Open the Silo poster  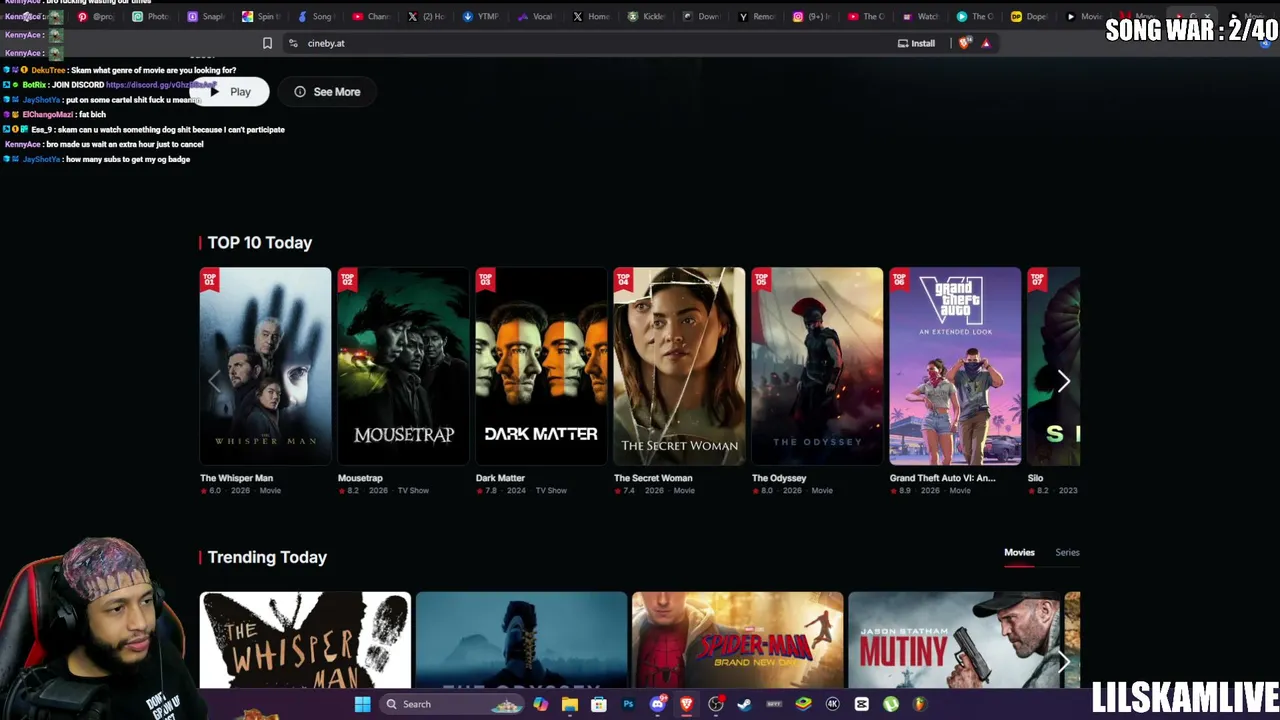coord(1054,366)
